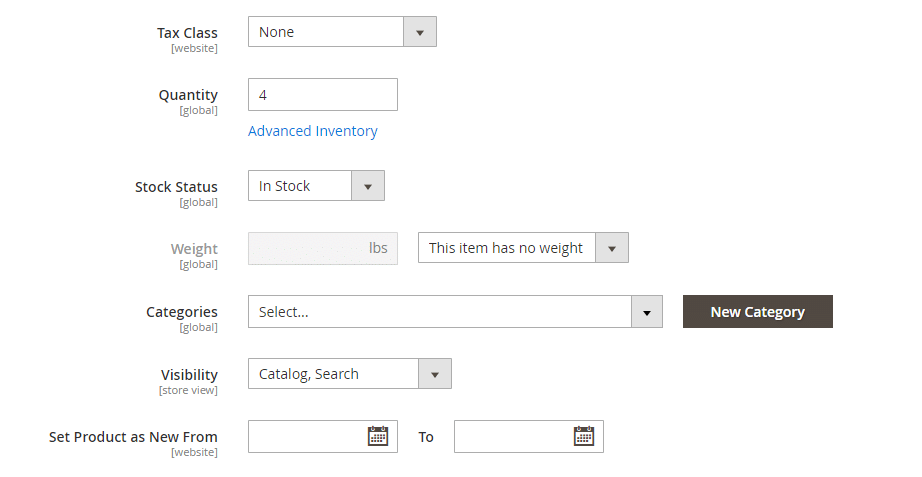Click the Stock Status field label

tap(176, 187)
